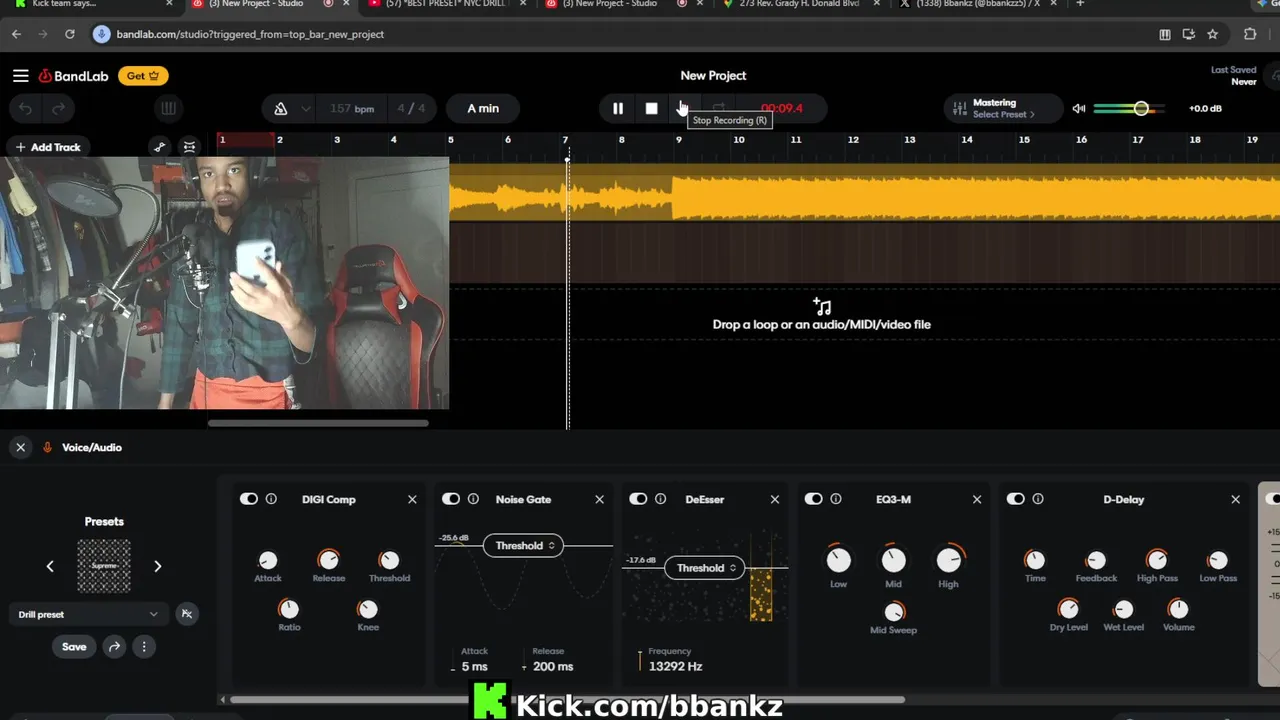Open the virtual piano keyboard icon
Viewport: 1280px width, 720px height.
click(x=168, y=108)
